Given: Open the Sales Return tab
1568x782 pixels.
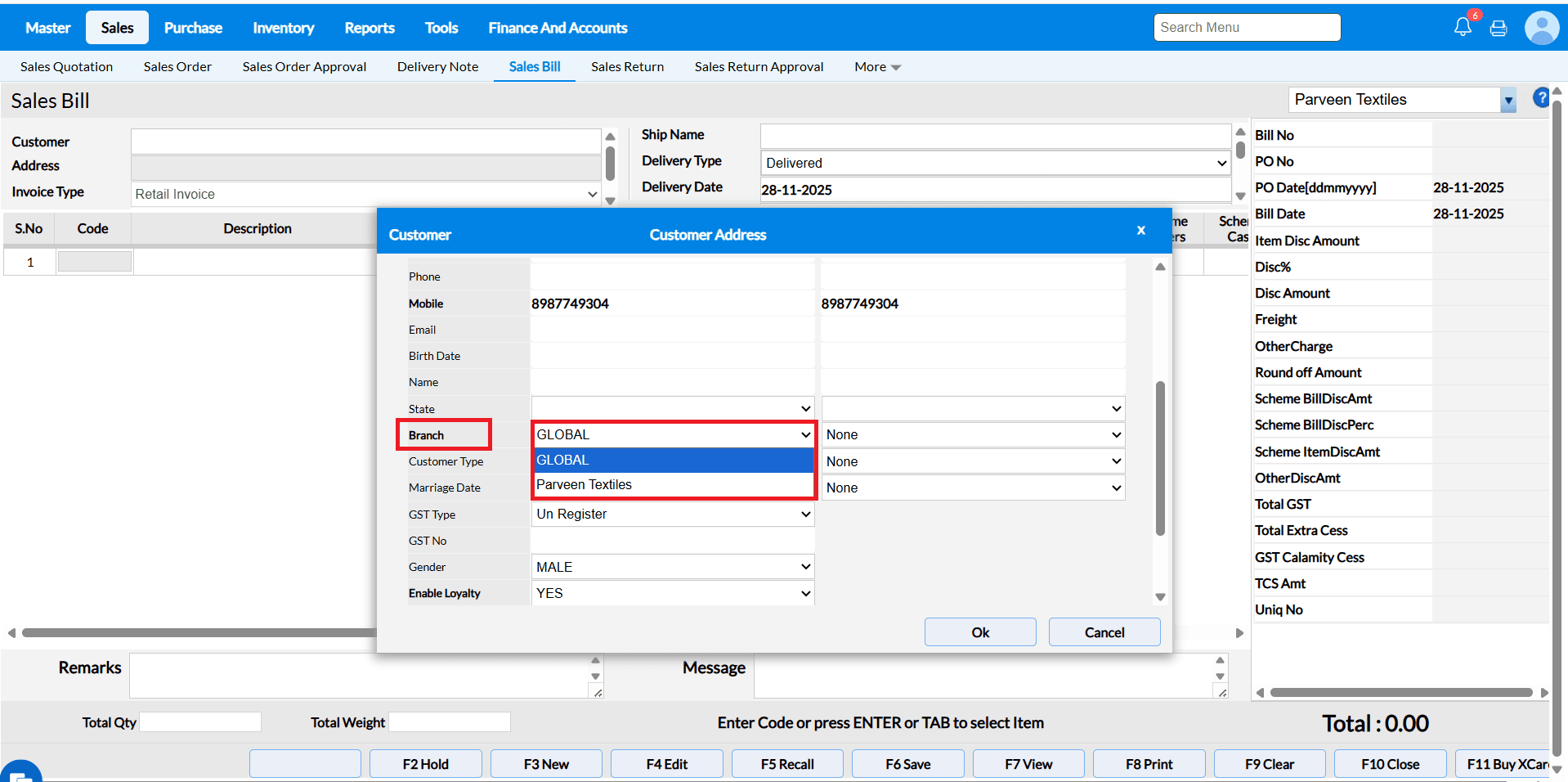Looking at the screenshot, I should (x=627, y=67).
